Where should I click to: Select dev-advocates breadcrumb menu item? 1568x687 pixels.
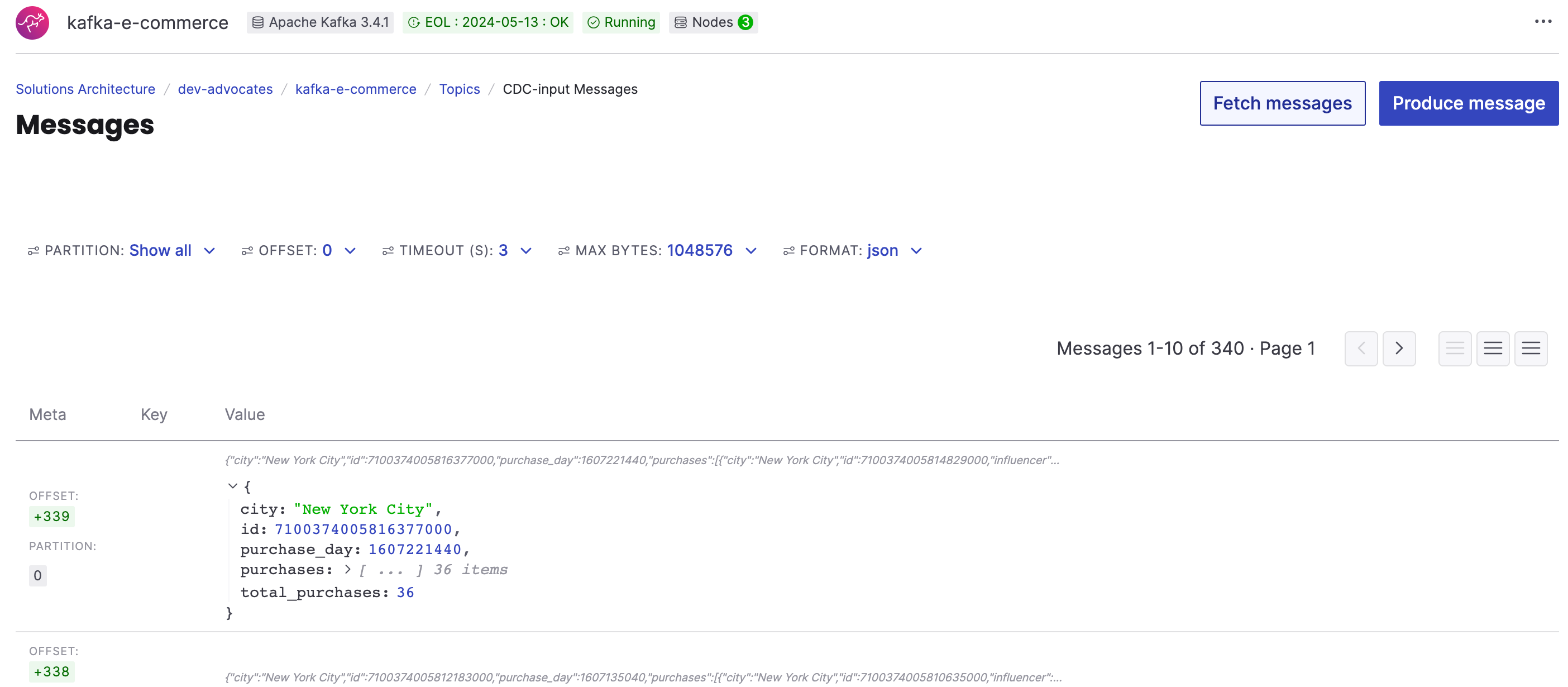[x=225, y=89]
